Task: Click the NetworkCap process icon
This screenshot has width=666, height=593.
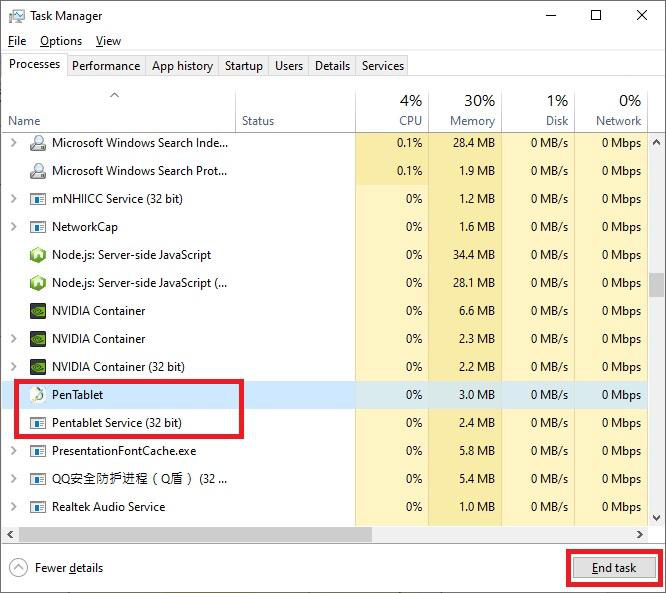Action: point(38,227)
